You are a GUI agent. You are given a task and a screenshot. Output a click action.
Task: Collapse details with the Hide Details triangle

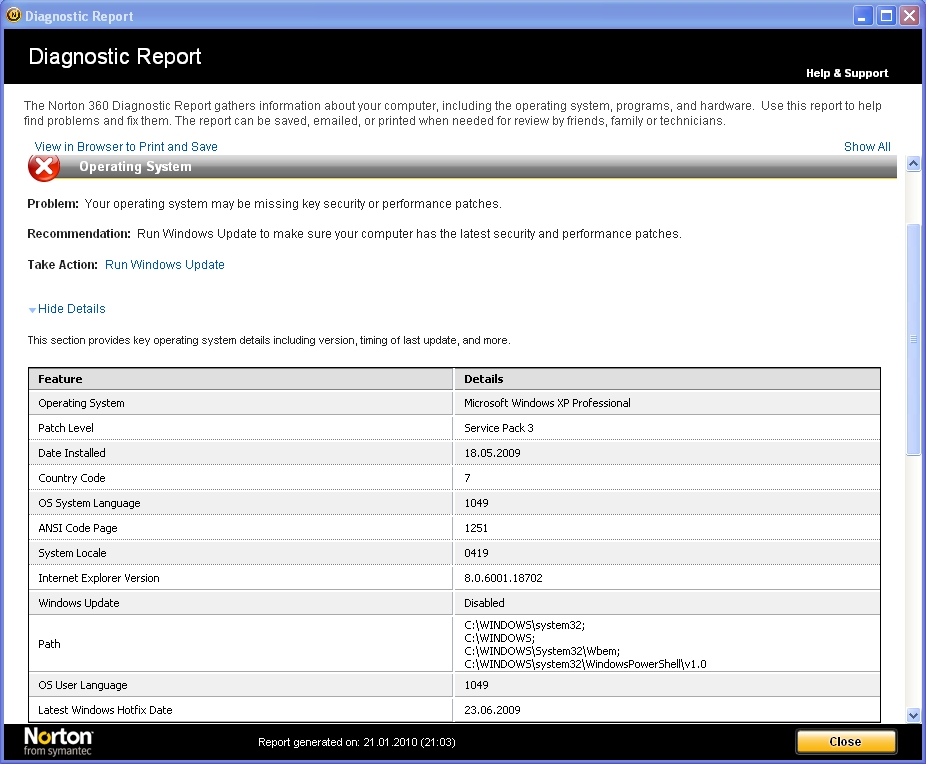[x=32, y=309]
